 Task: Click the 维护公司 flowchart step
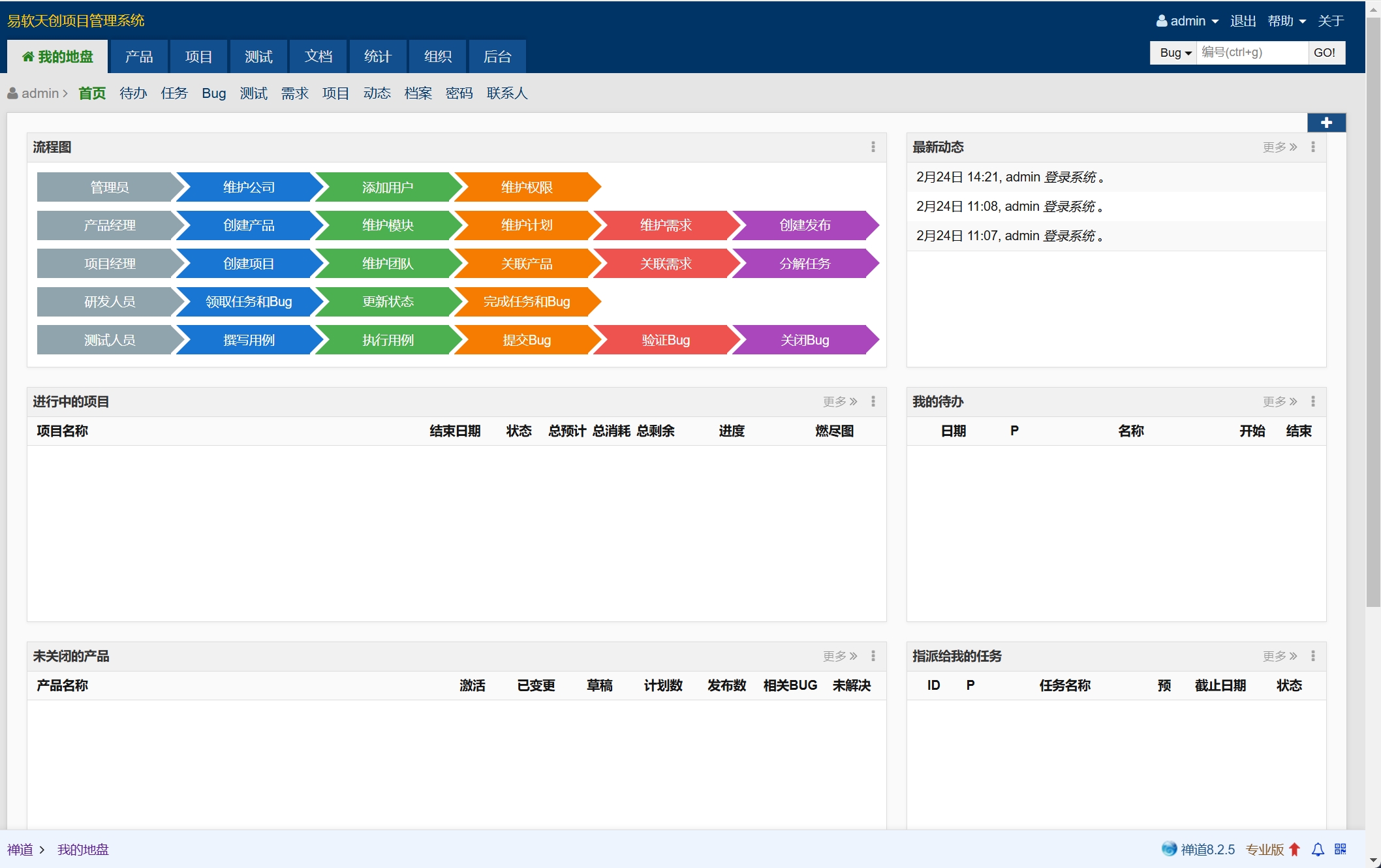click(x=249, y=187)
